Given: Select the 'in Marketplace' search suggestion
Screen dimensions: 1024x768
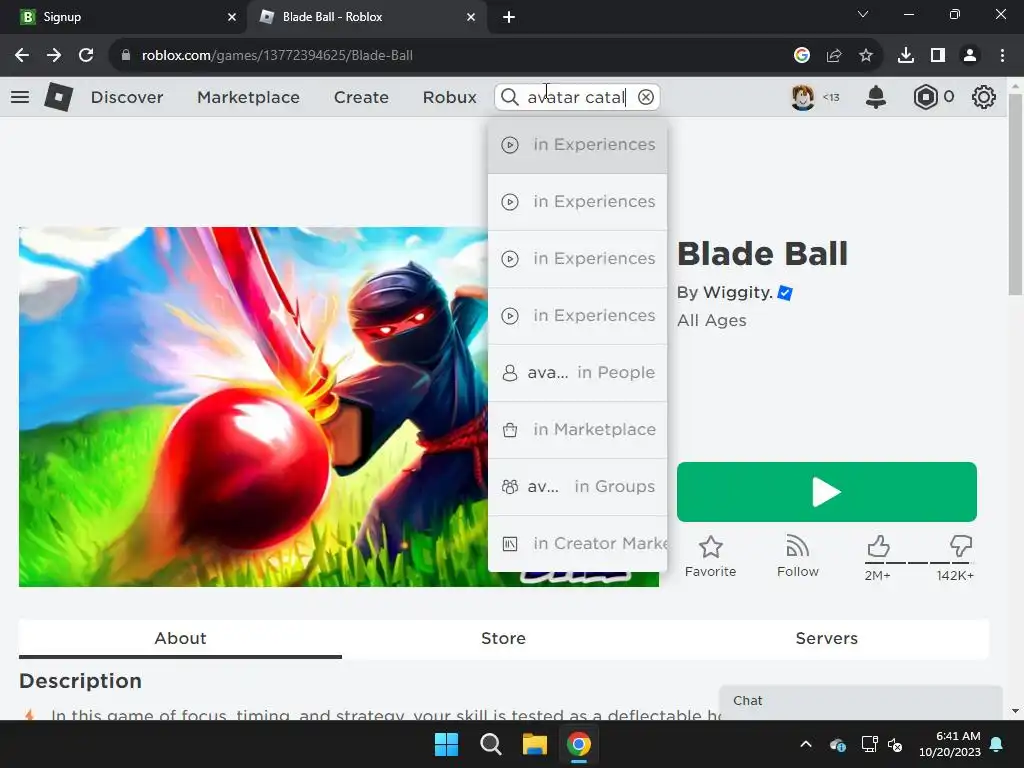Looking at the screenshot, I should pos(577,430).
